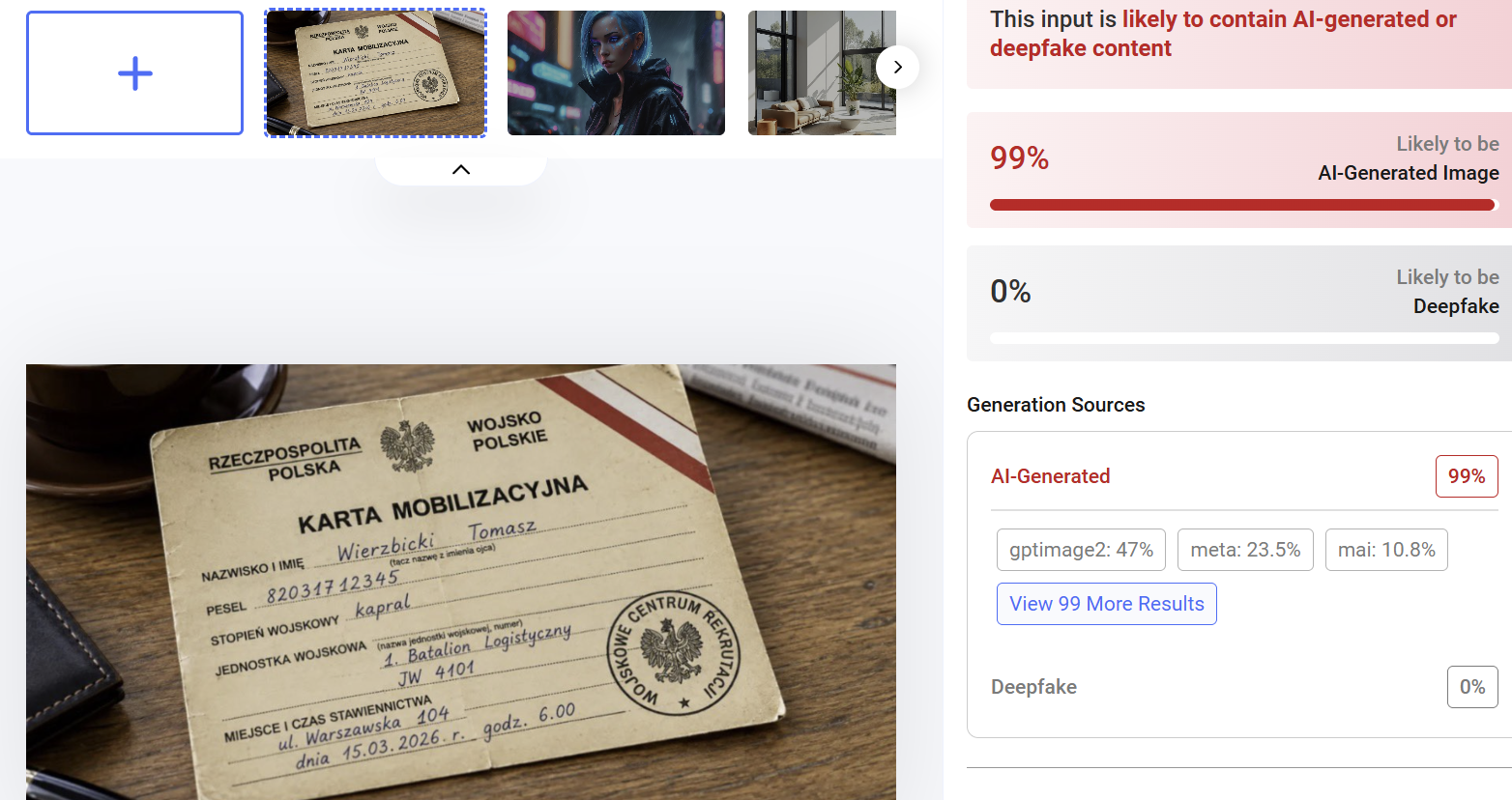Click the 99% Likely AI-Generated Image card
The width and height of the screenshot is (1512, 800).
tap(1239, 170)
